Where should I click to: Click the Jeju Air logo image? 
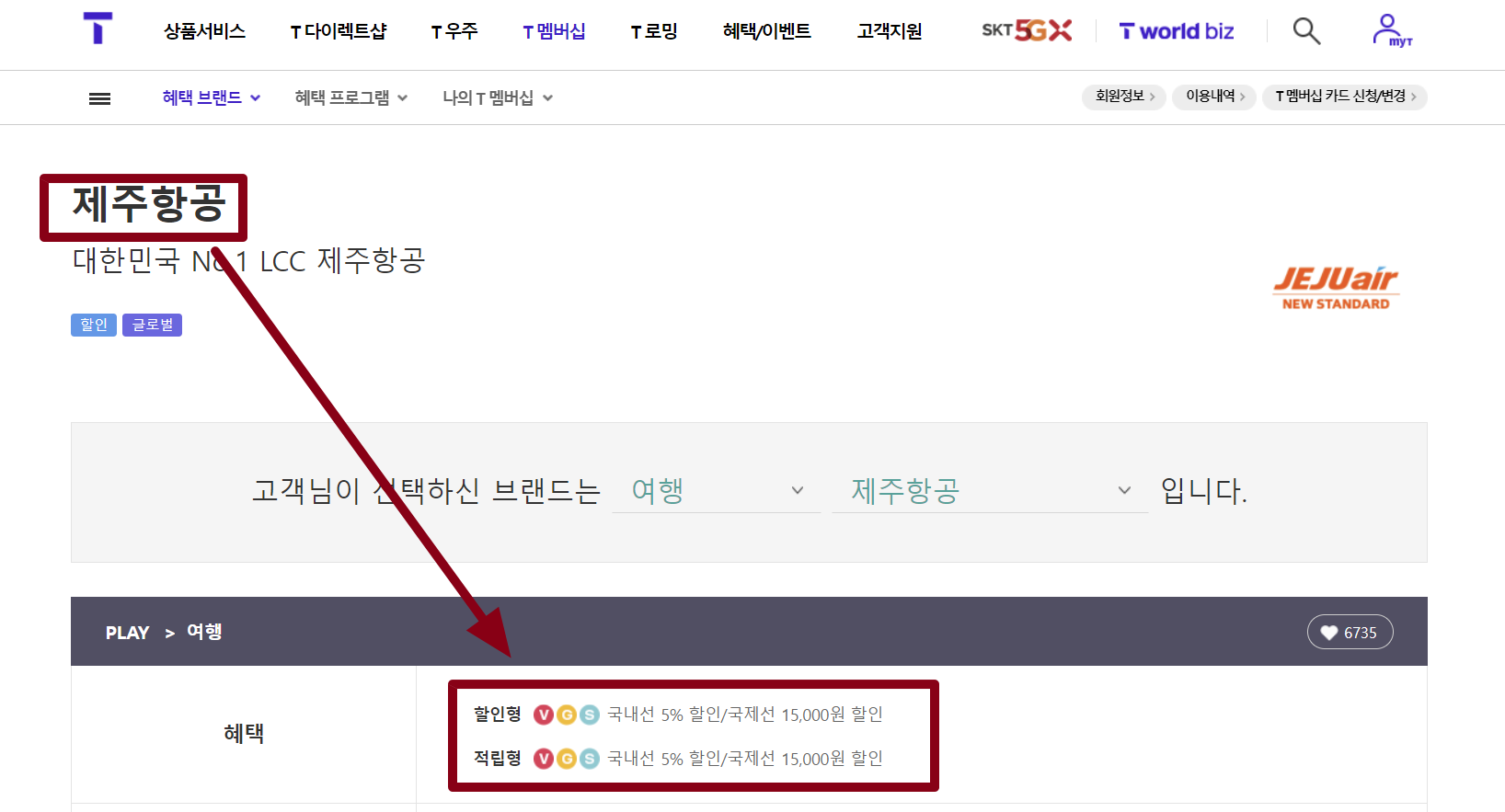1336,288
